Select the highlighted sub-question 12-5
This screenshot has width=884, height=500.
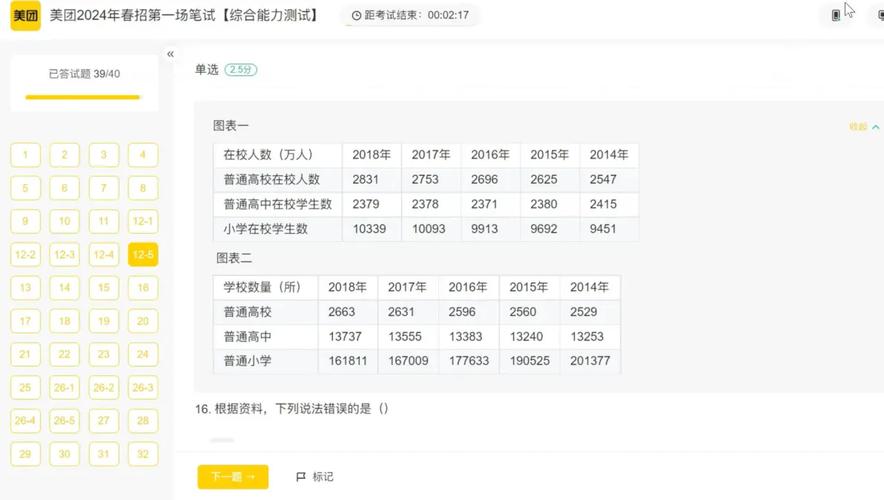point(143,255)
